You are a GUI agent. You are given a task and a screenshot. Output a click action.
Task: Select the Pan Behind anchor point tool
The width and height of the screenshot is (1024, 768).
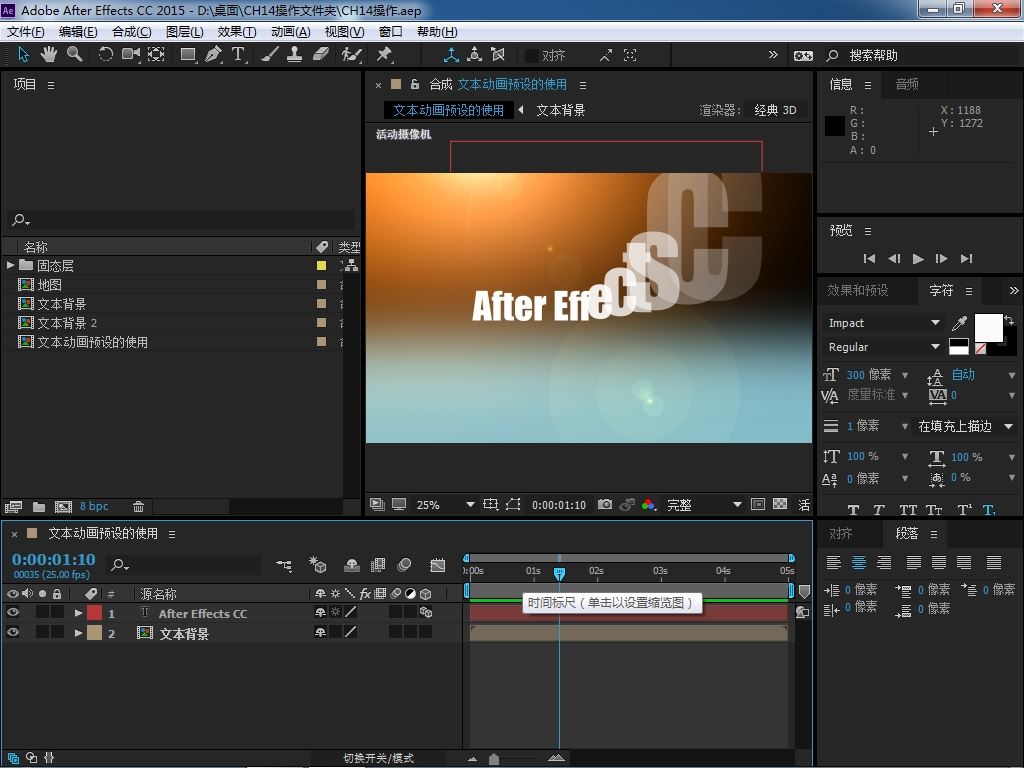click(x=156, y=55)
